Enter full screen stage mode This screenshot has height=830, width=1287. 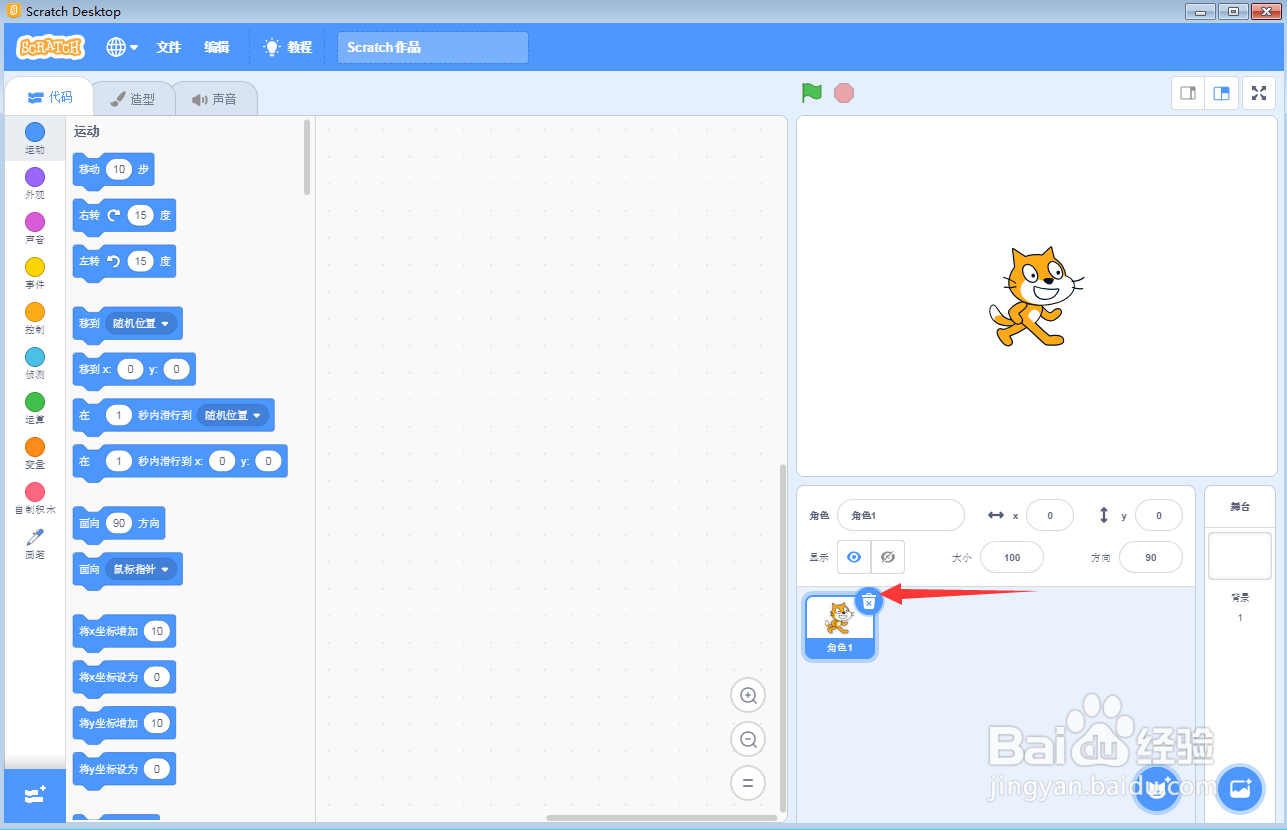point(1259,93)
